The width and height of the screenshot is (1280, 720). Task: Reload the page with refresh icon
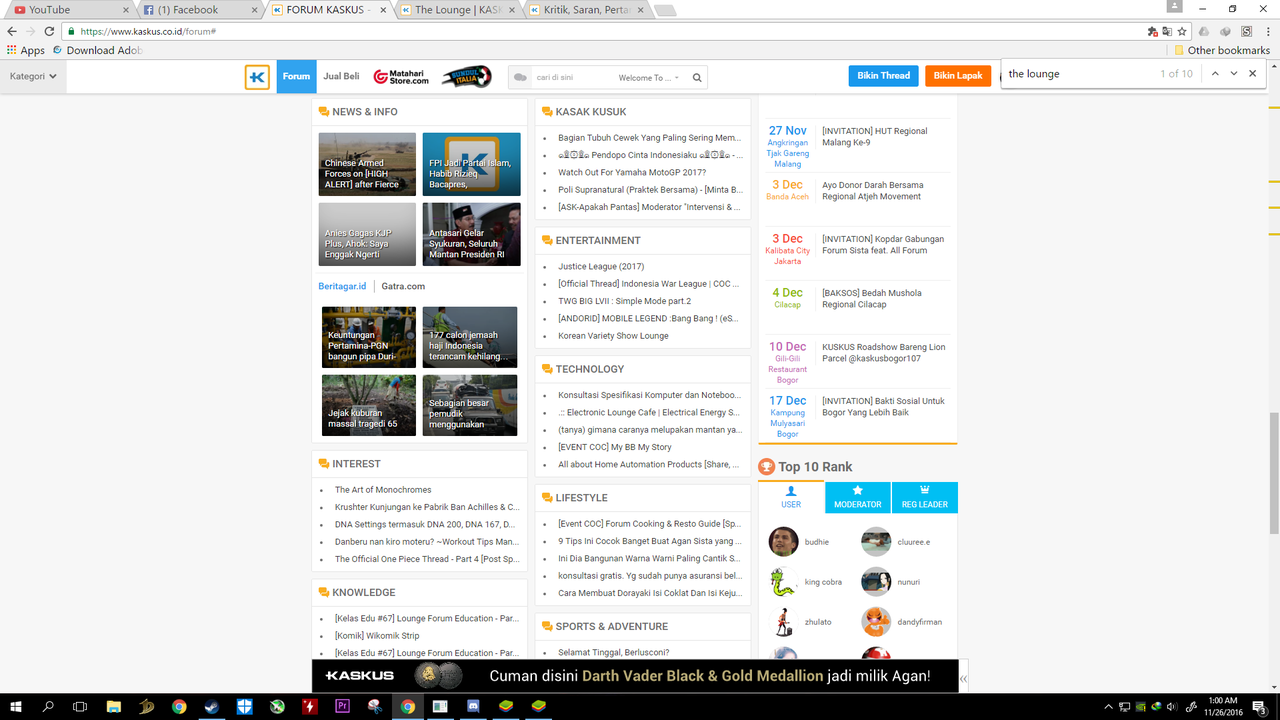click(x=48, y=31)
